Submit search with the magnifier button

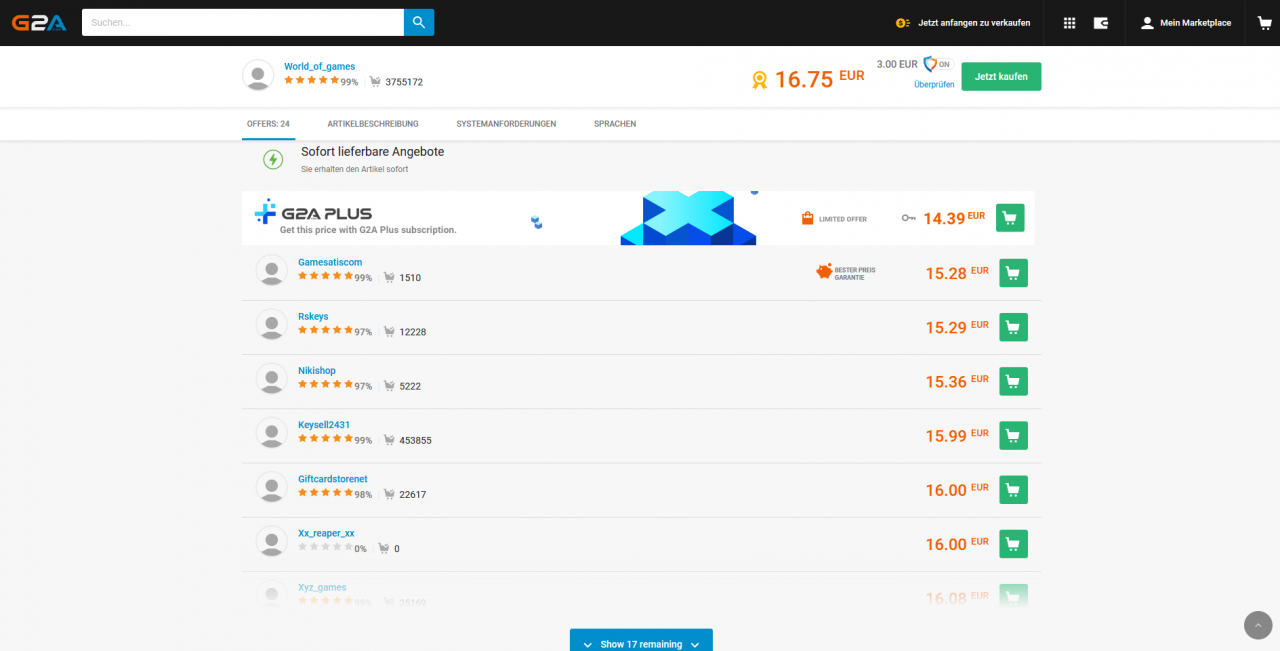click(x=419, y=22)
